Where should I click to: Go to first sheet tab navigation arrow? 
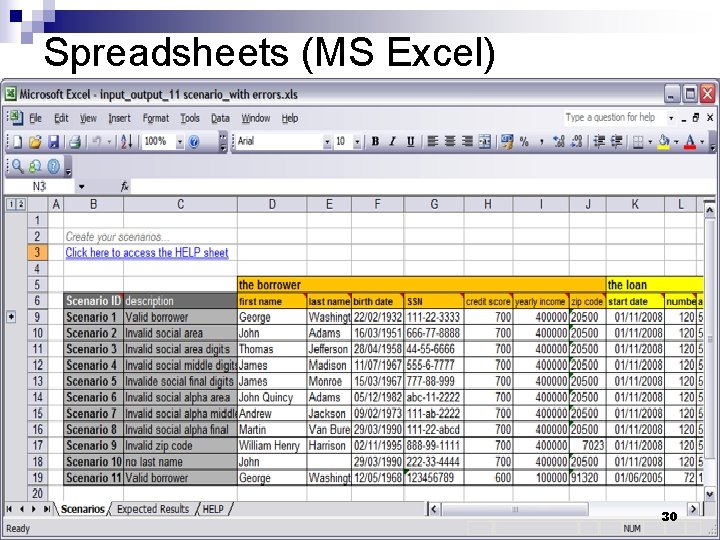[x=9, y=509]
